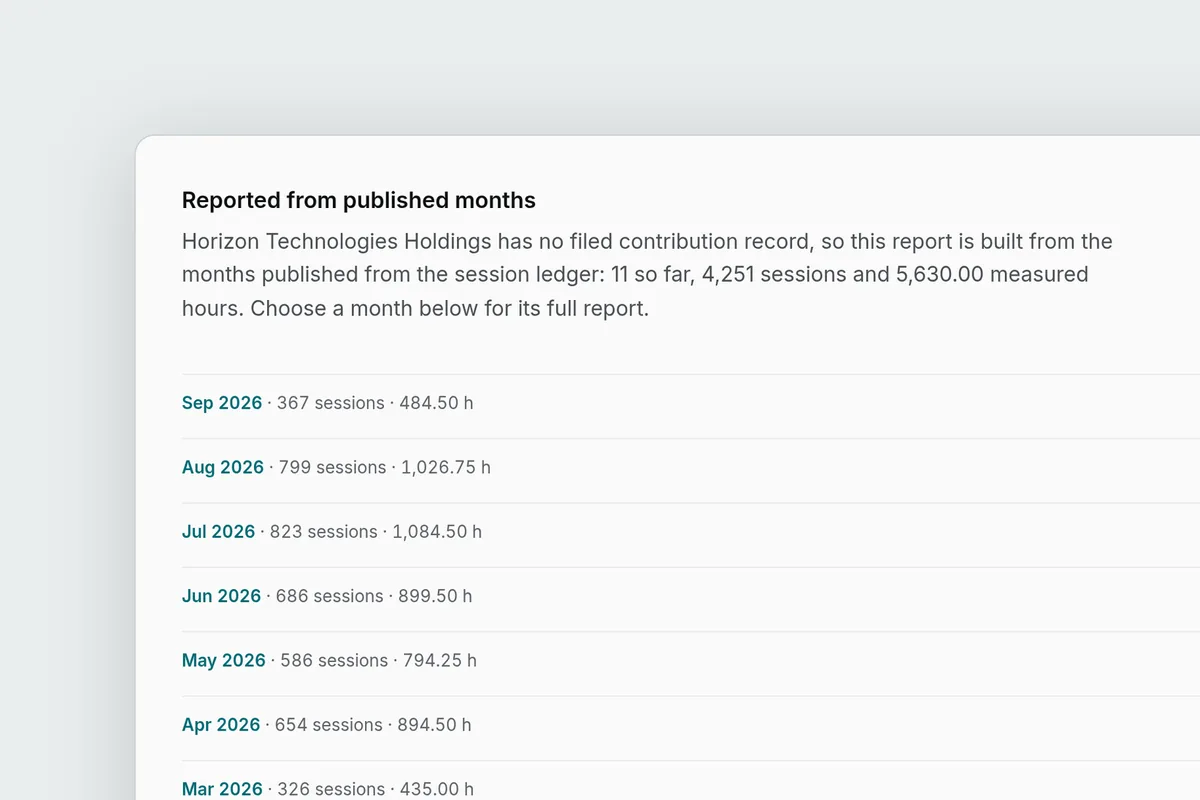Click the "367 sessions · 484.50 h" text

375,403
